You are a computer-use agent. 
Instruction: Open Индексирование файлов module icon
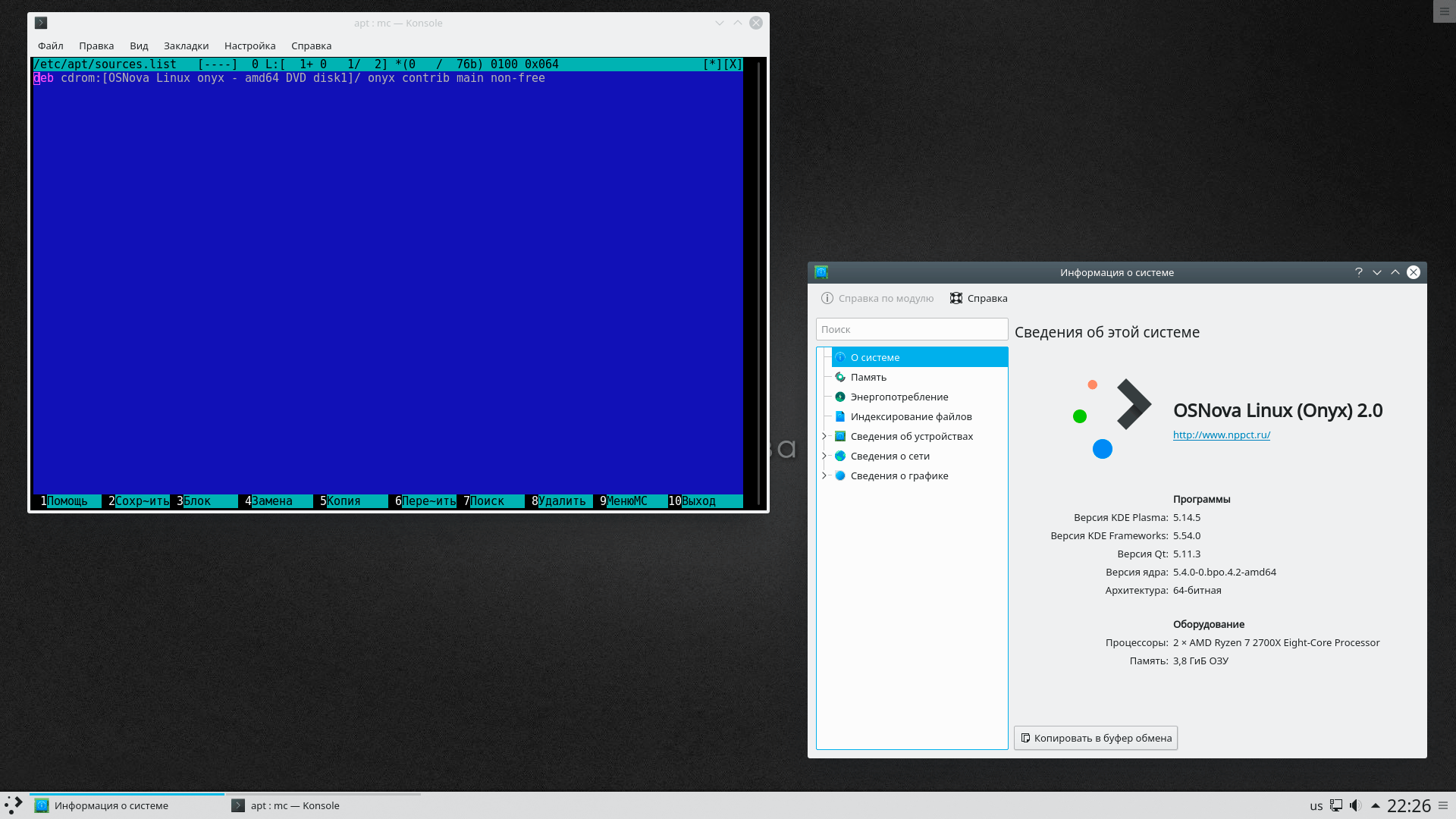840,416
